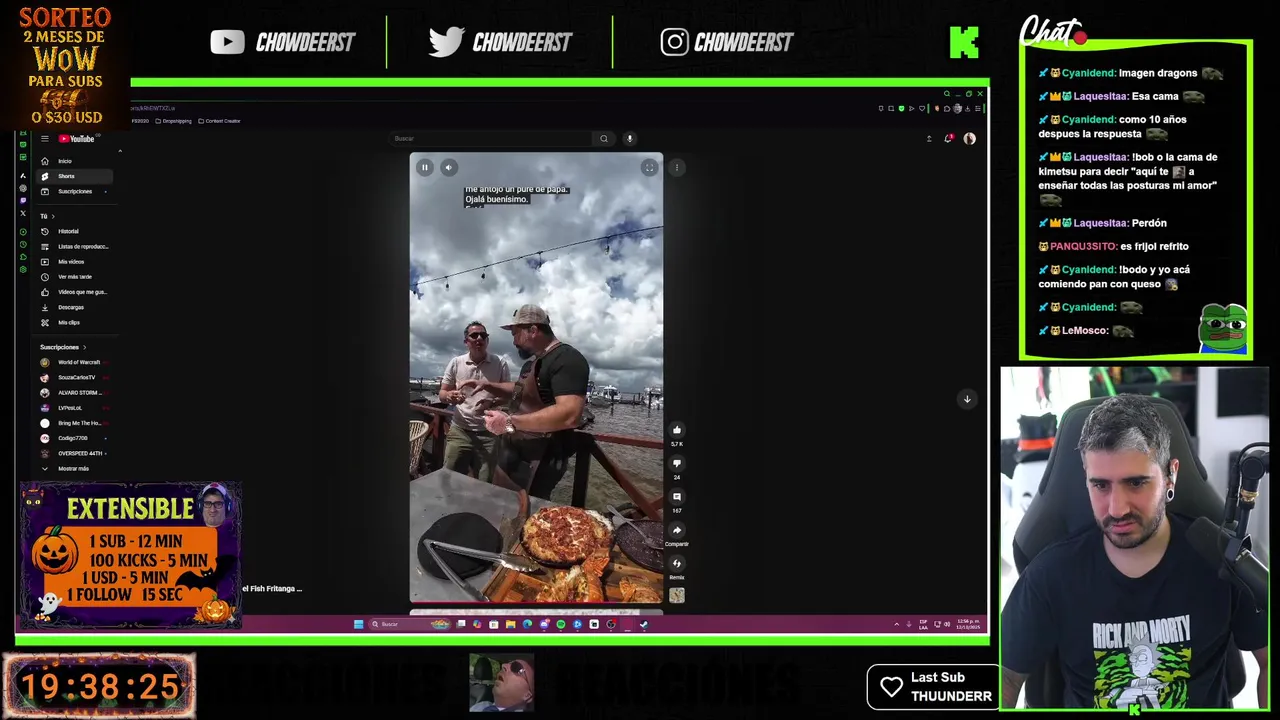
Task: Open the taskbar volume control
Action: [947, 624]
